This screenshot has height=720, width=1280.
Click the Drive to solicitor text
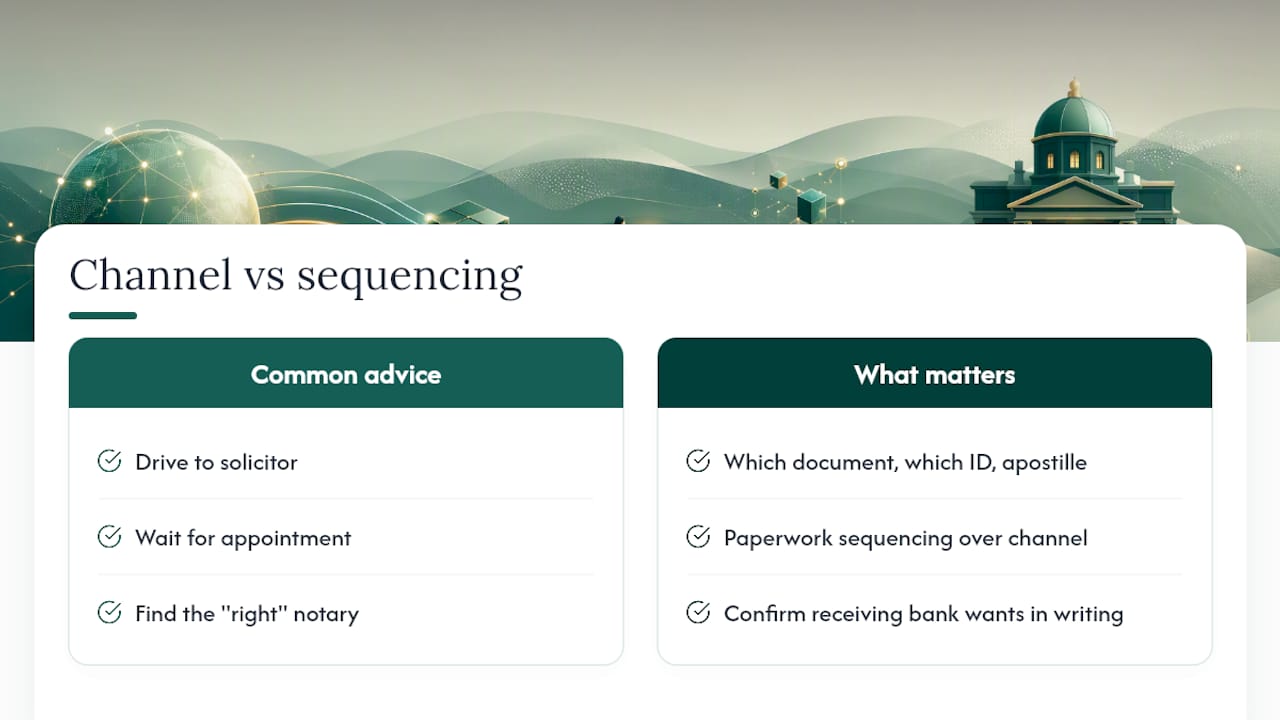[217, 462]
